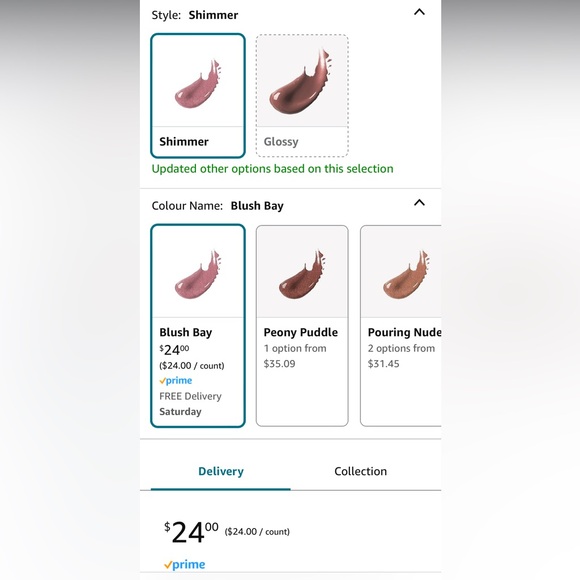Collapse the Colour Name section chevron

click(x=419, y=203)
